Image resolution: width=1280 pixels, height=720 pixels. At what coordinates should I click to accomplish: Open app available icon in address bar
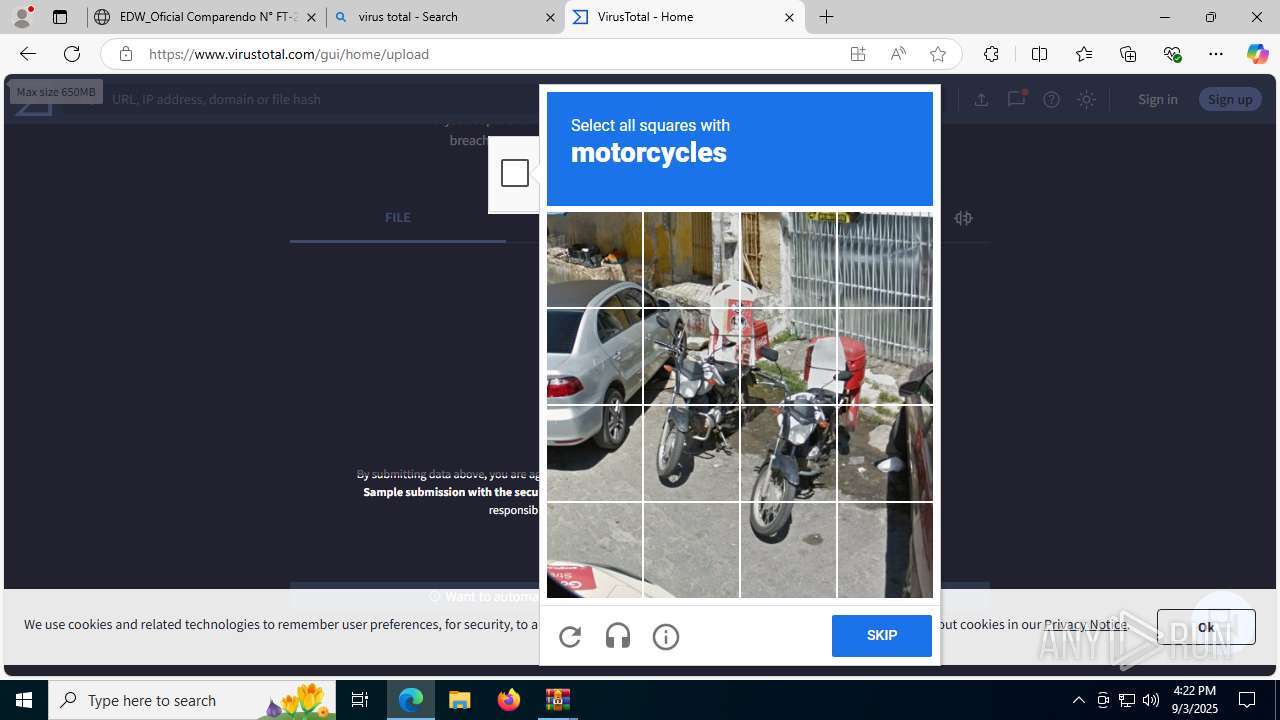click(858, 54)
